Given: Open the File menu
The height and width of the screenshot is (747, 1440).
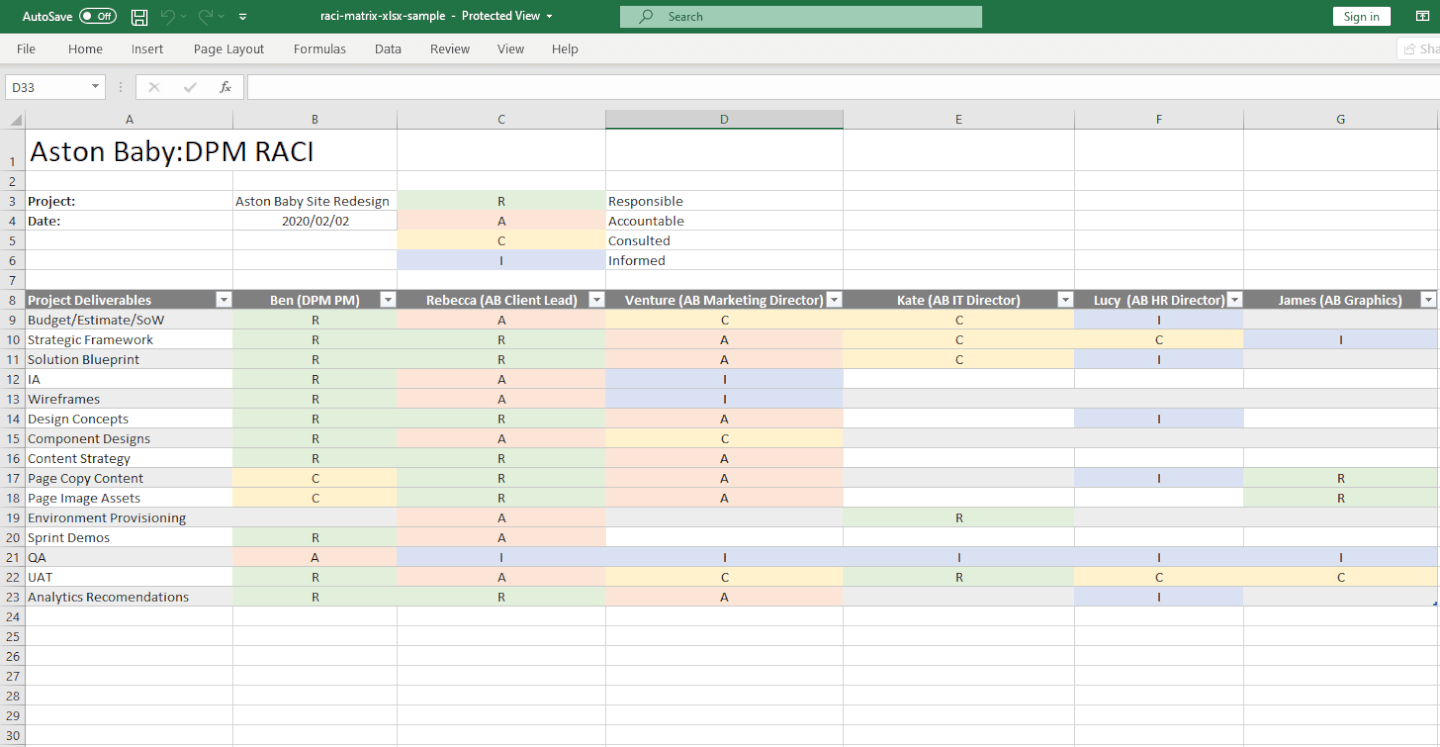Looking at the screenshot, I should (x=26, y=49).
